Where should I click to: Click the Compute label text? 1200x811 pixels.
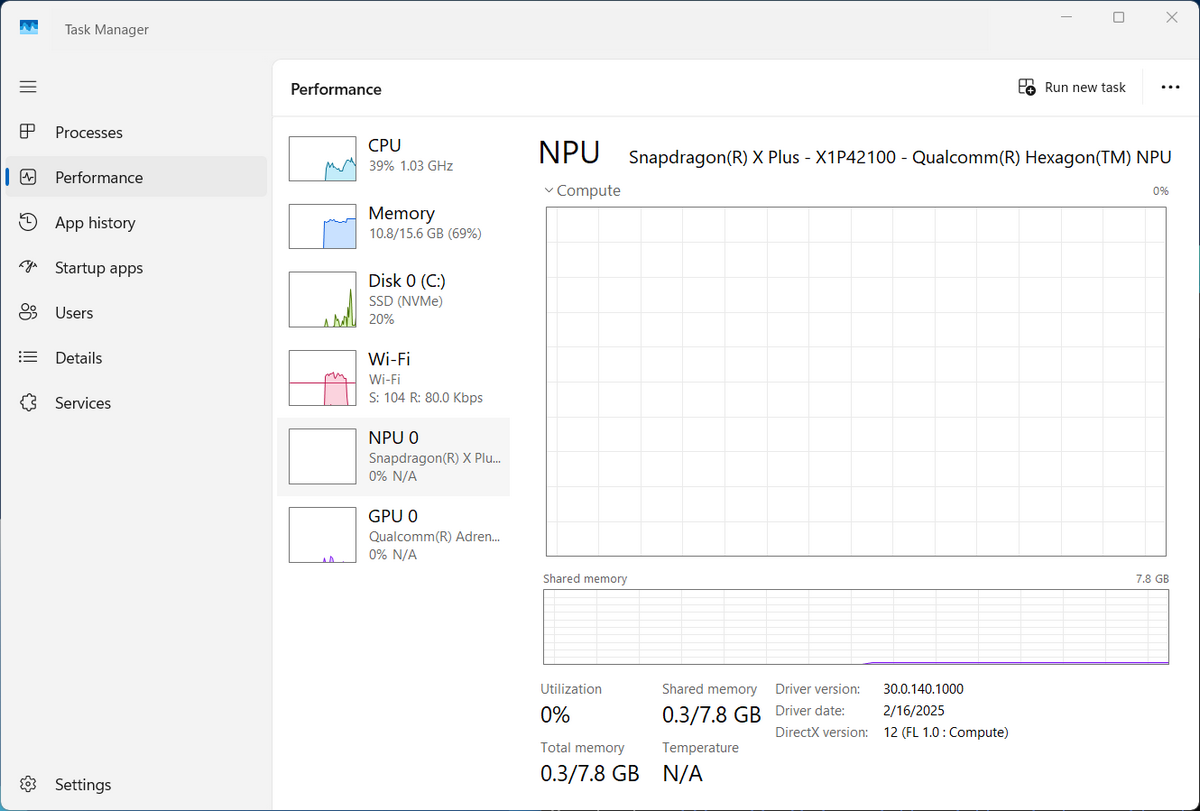coord(588,190)
